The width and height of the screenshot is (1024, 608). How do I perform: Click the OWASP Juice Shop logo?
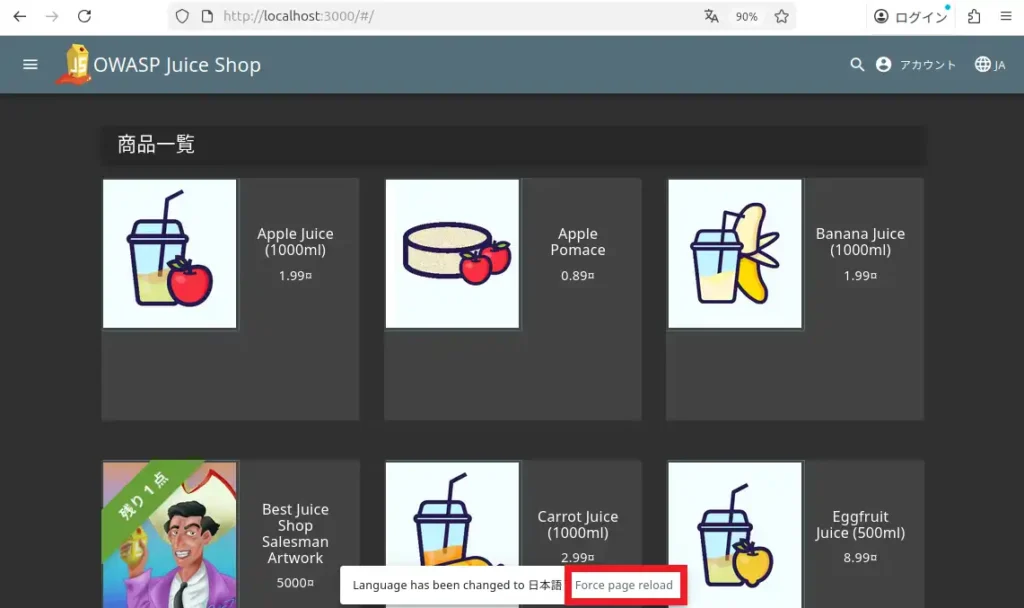click(74, 65)
